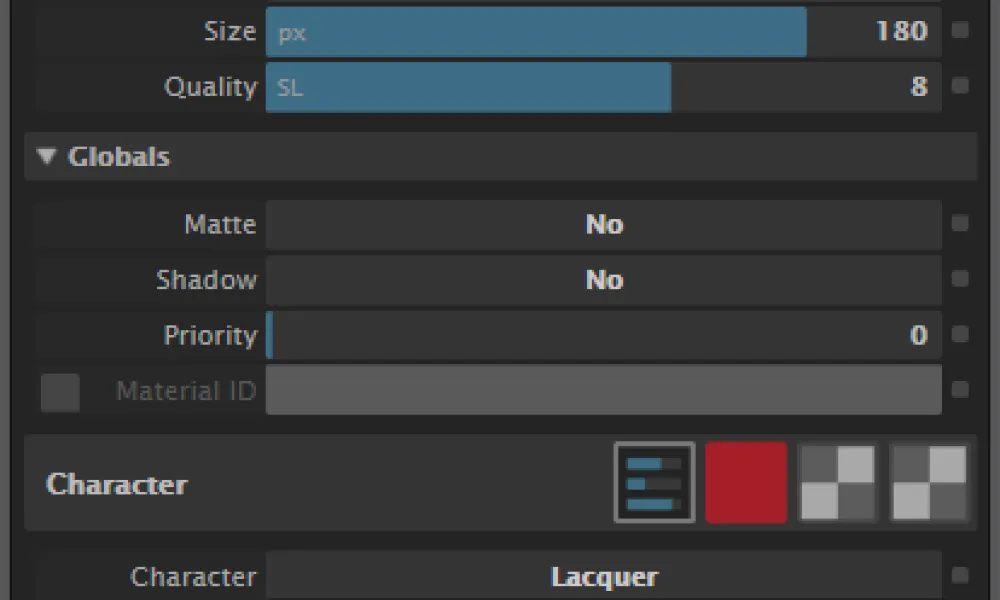The height and width of the screenshot is (600, 1000).
Task: Click the Quality SL slider
Action: point(603,87)
